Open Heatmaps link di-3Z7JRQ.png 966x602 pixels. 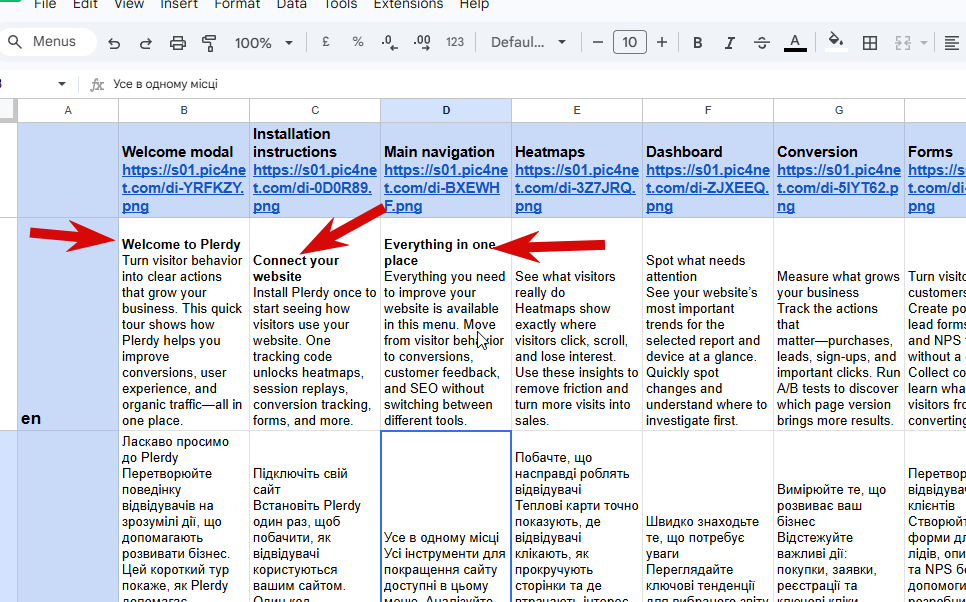point(576,188)
